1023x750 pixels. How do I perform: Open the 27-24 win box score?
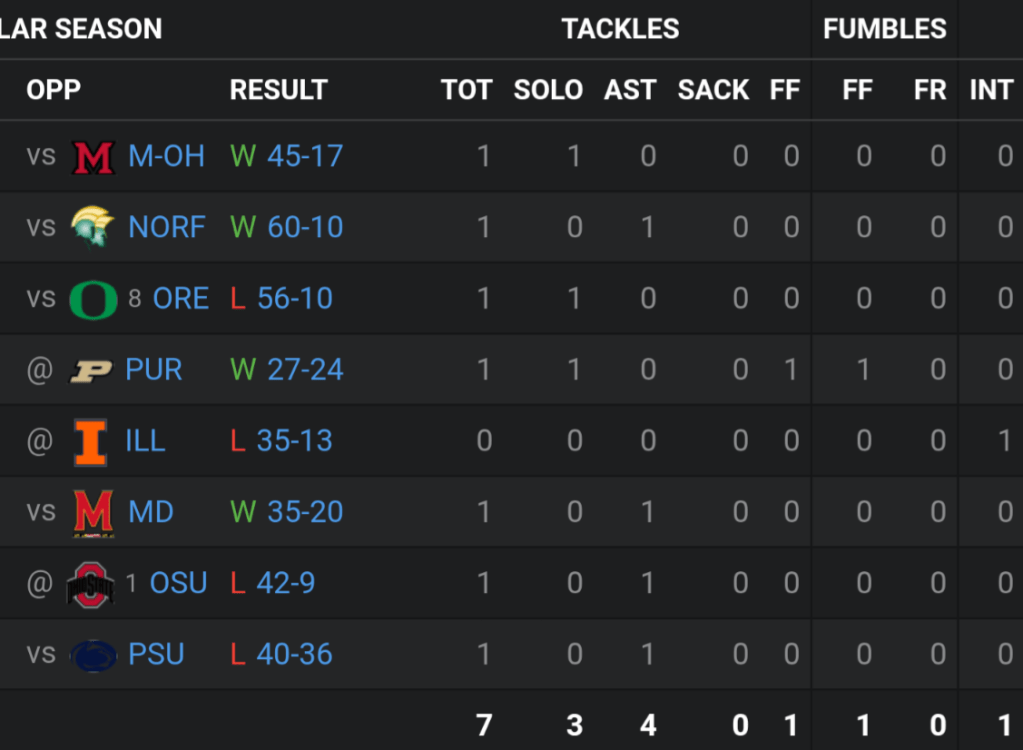click(x=305, y=370)
